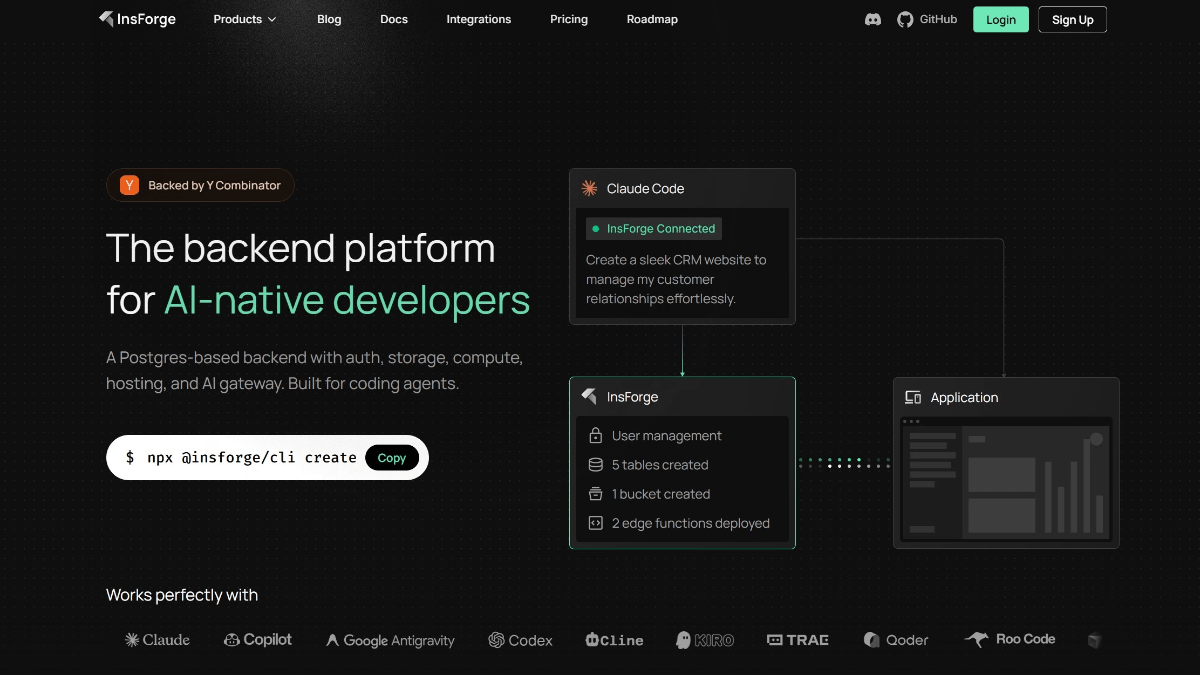The height and width of the screenshot is (675, 1200).
Task: Open the Integrations nav item
Action: pos(479,19)
